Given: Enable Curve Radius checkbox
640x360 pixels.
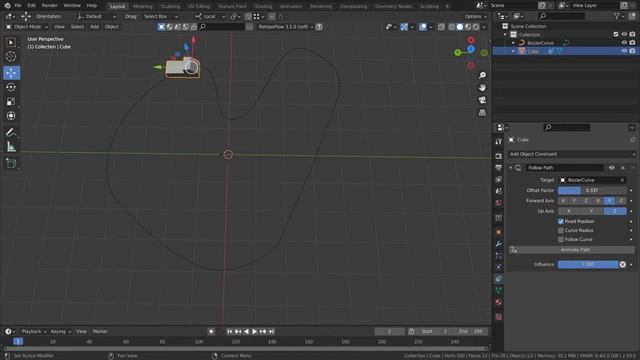Looking at the screenshot, I should [x=561, y=230].
